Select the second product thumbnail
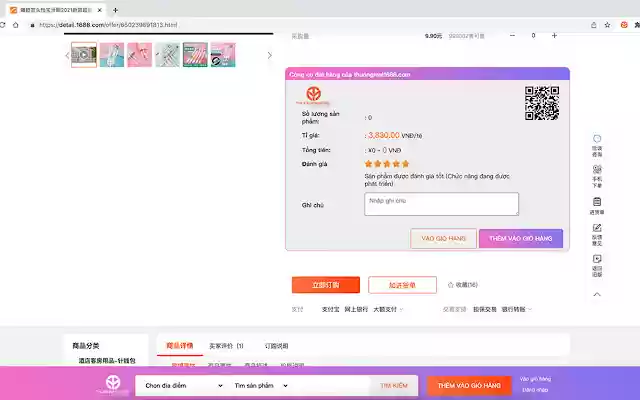The height and width of the screenshot is (400, 640). click(112, 55)
